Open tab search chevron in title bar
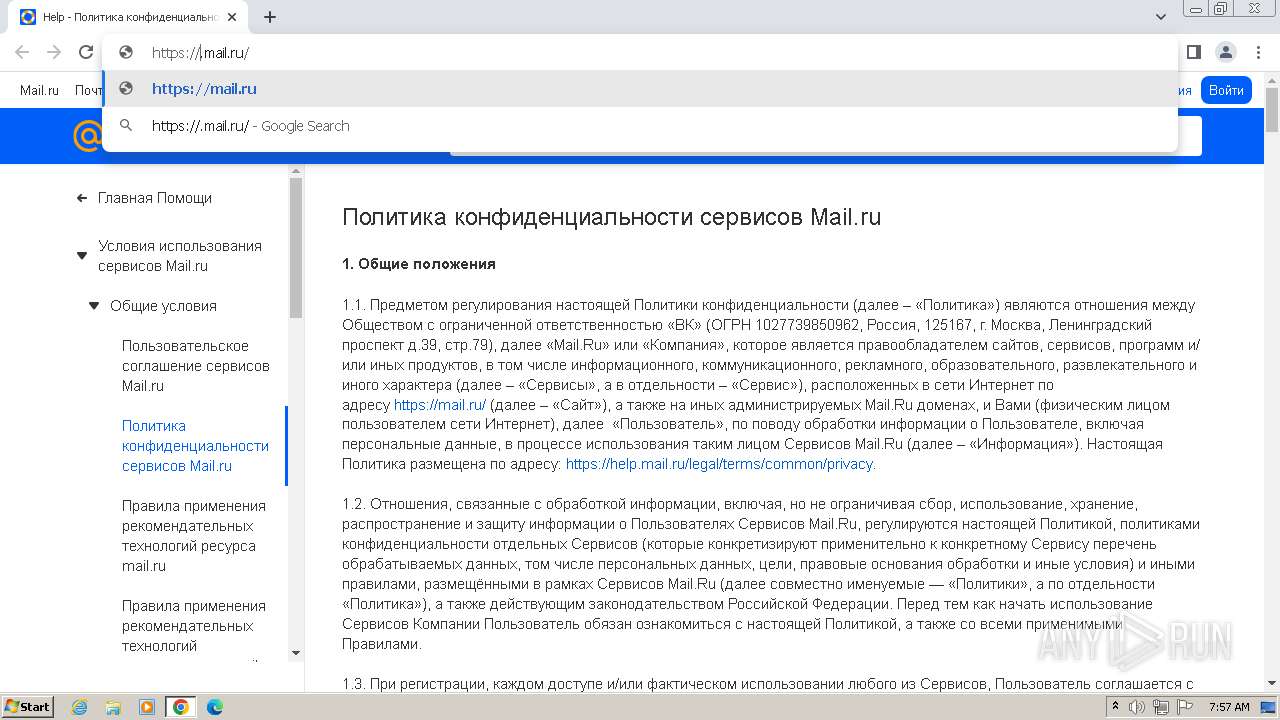The image size is (1280, 720). (x=1161, y=17)
